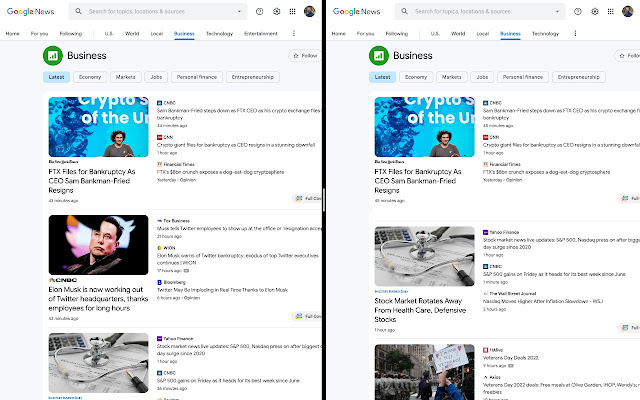Go to Home tab in left window
Image resolution: width=640 pixels, height=400 pixels.
pos(13,33)
